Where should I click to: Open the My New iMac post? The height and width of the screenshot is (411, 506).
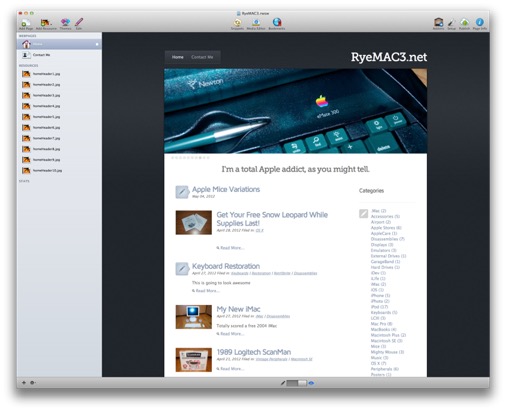[x=238, y=309]
